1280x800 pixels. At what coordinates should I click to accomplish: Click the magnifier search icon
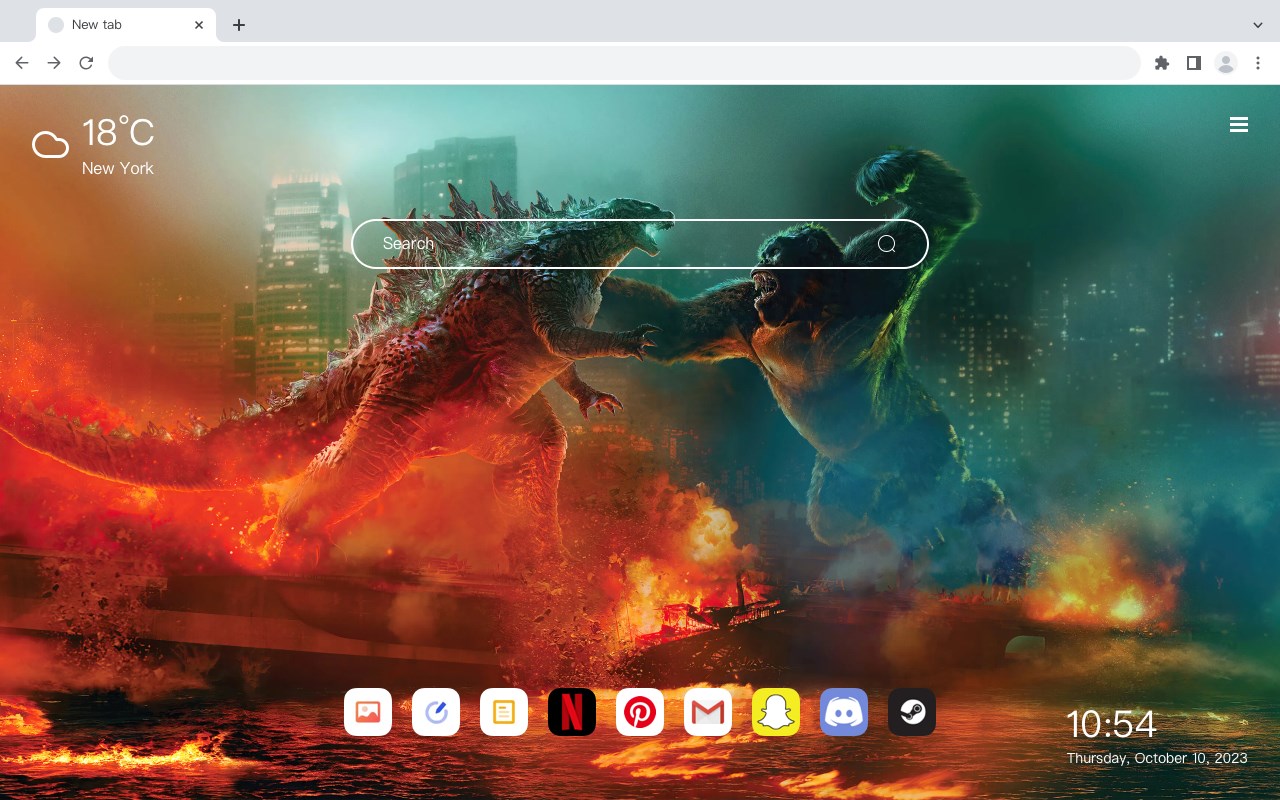click(x=887, y=244)
